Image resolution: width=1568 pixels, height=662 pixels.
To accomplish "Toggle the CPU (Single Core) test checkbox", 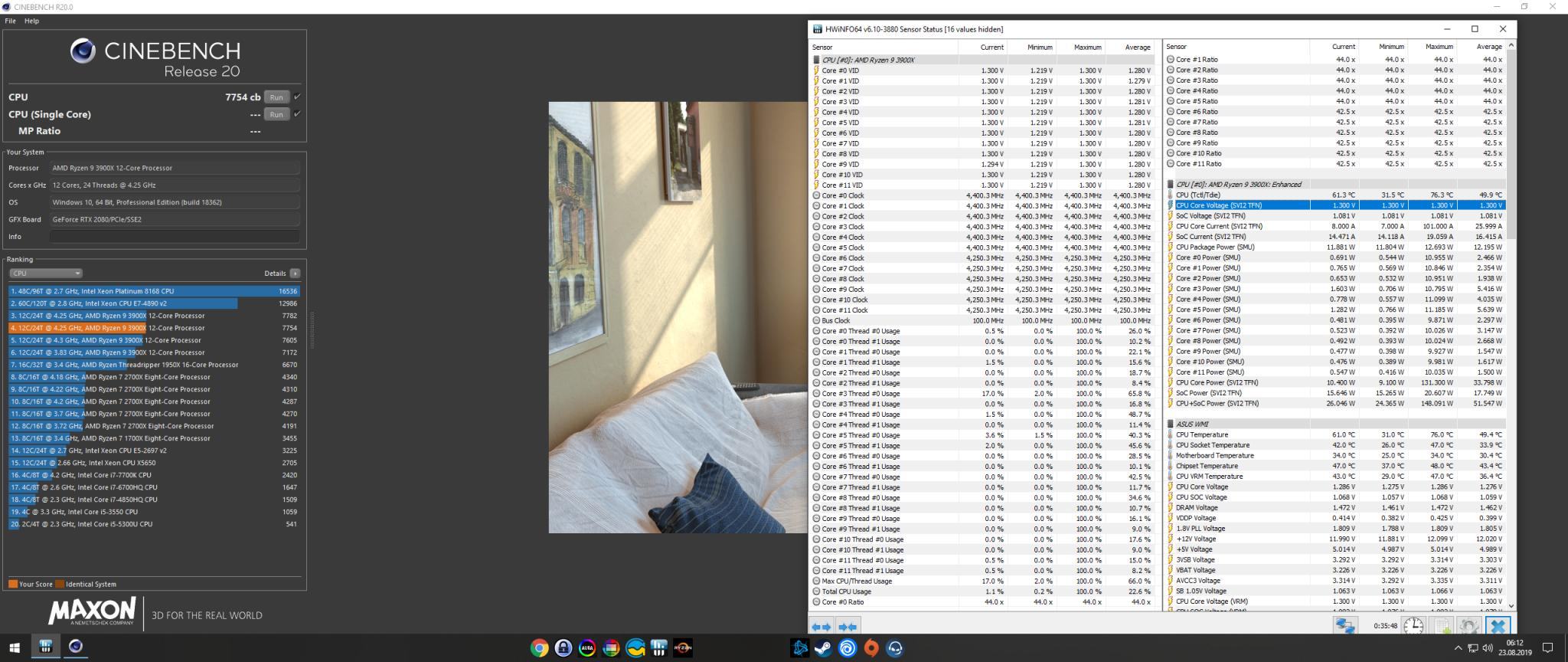I will pos(297,113).
